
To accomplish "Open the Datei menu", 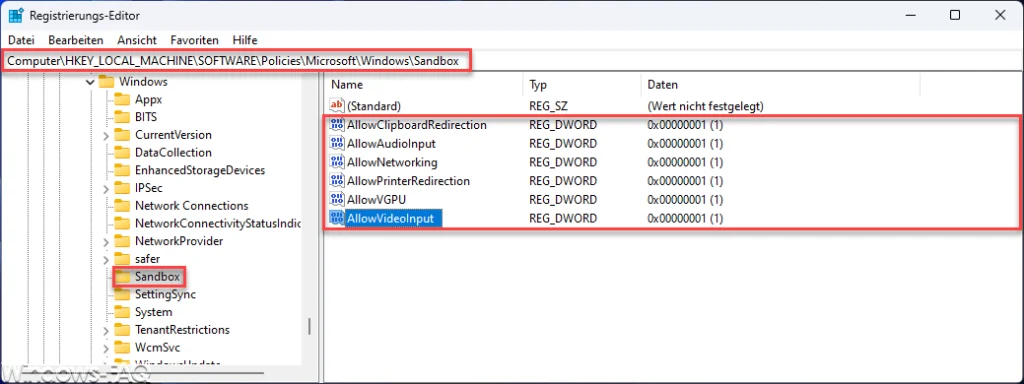I will tap(21, 40).
